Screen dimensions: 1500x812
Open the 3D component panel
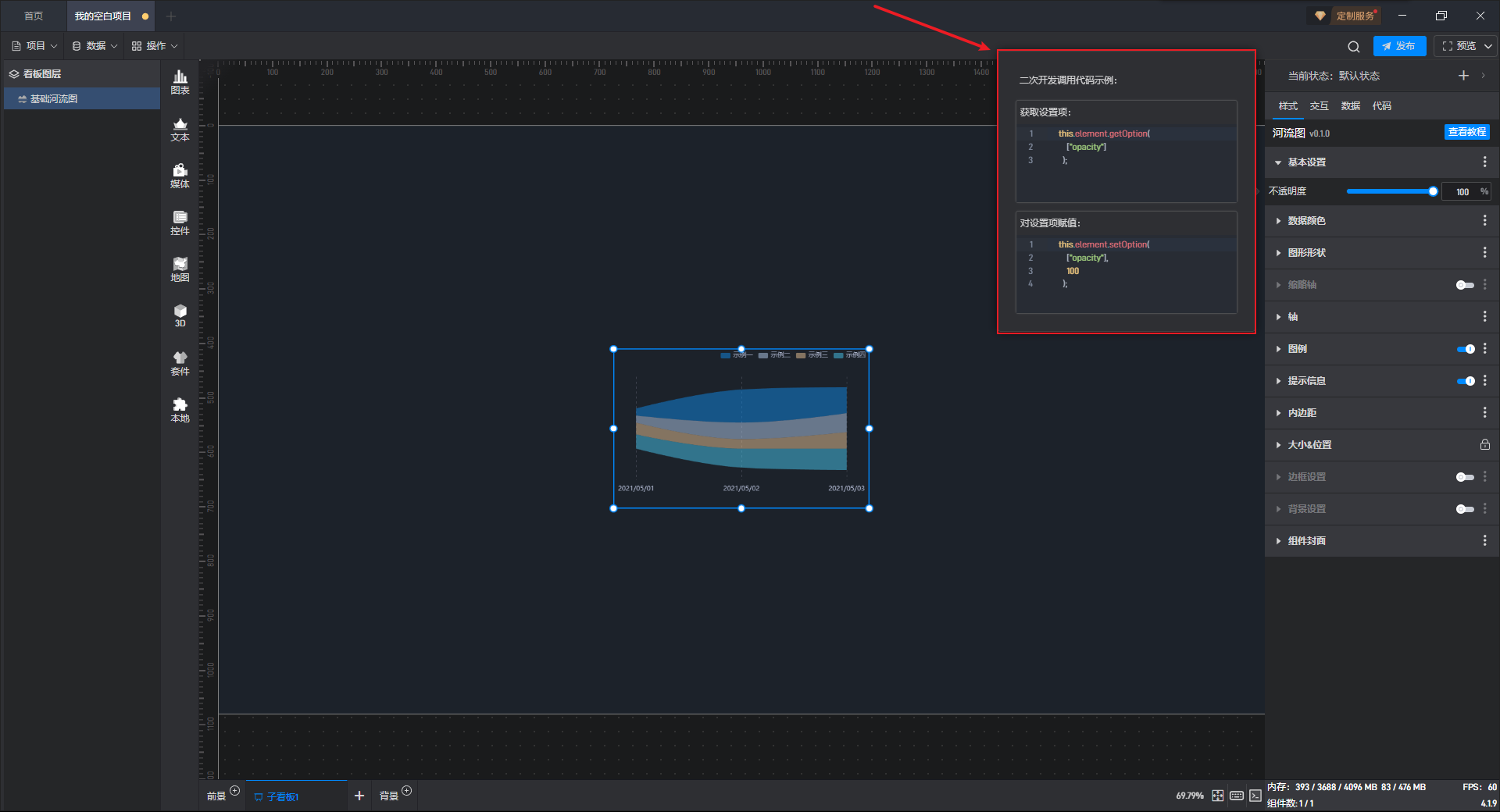tap(180, 315)
